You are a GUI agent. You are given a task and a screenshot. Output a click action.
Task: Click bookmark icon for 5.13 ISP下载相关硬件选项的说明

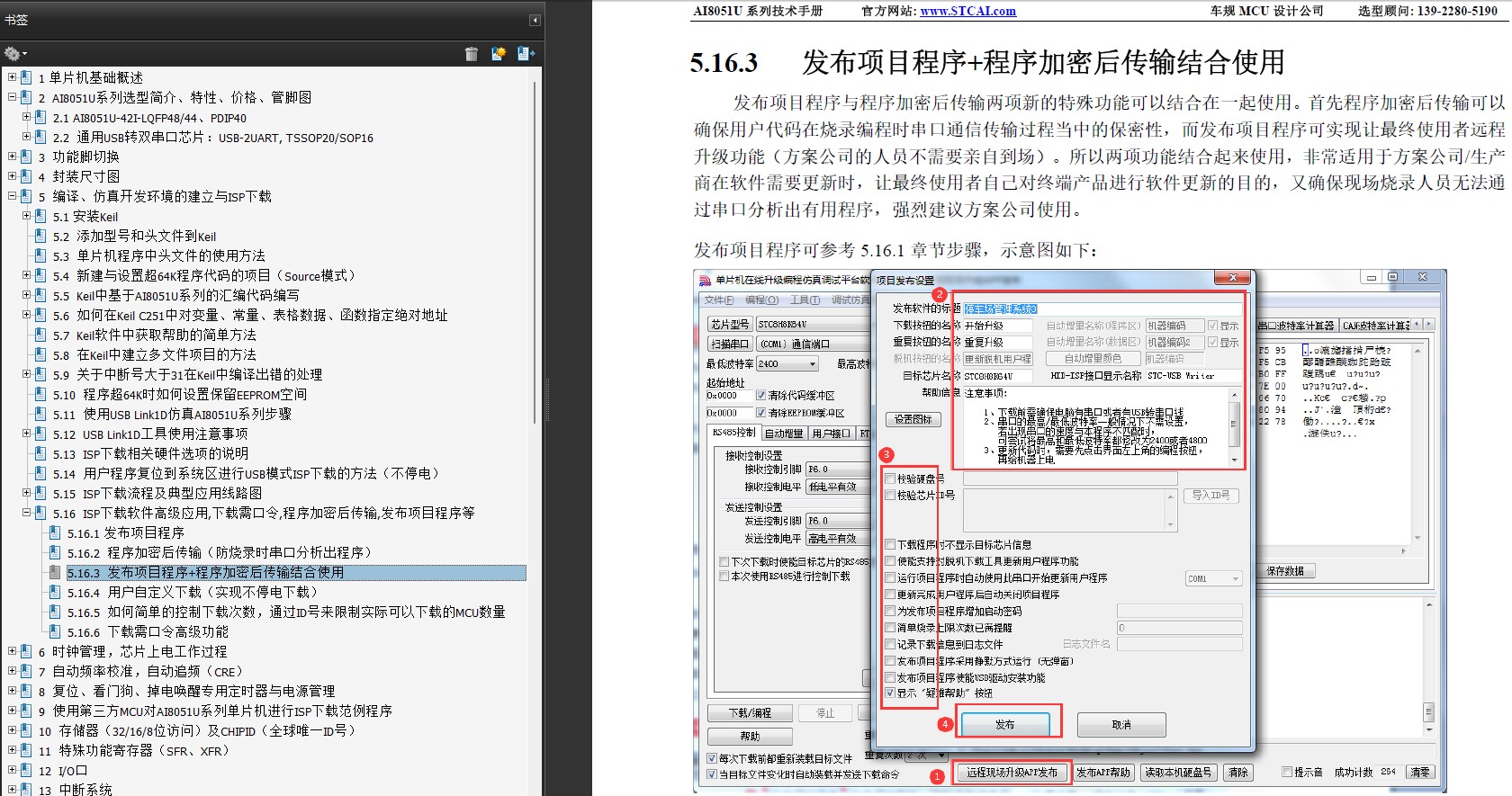(x=40, y=453)
